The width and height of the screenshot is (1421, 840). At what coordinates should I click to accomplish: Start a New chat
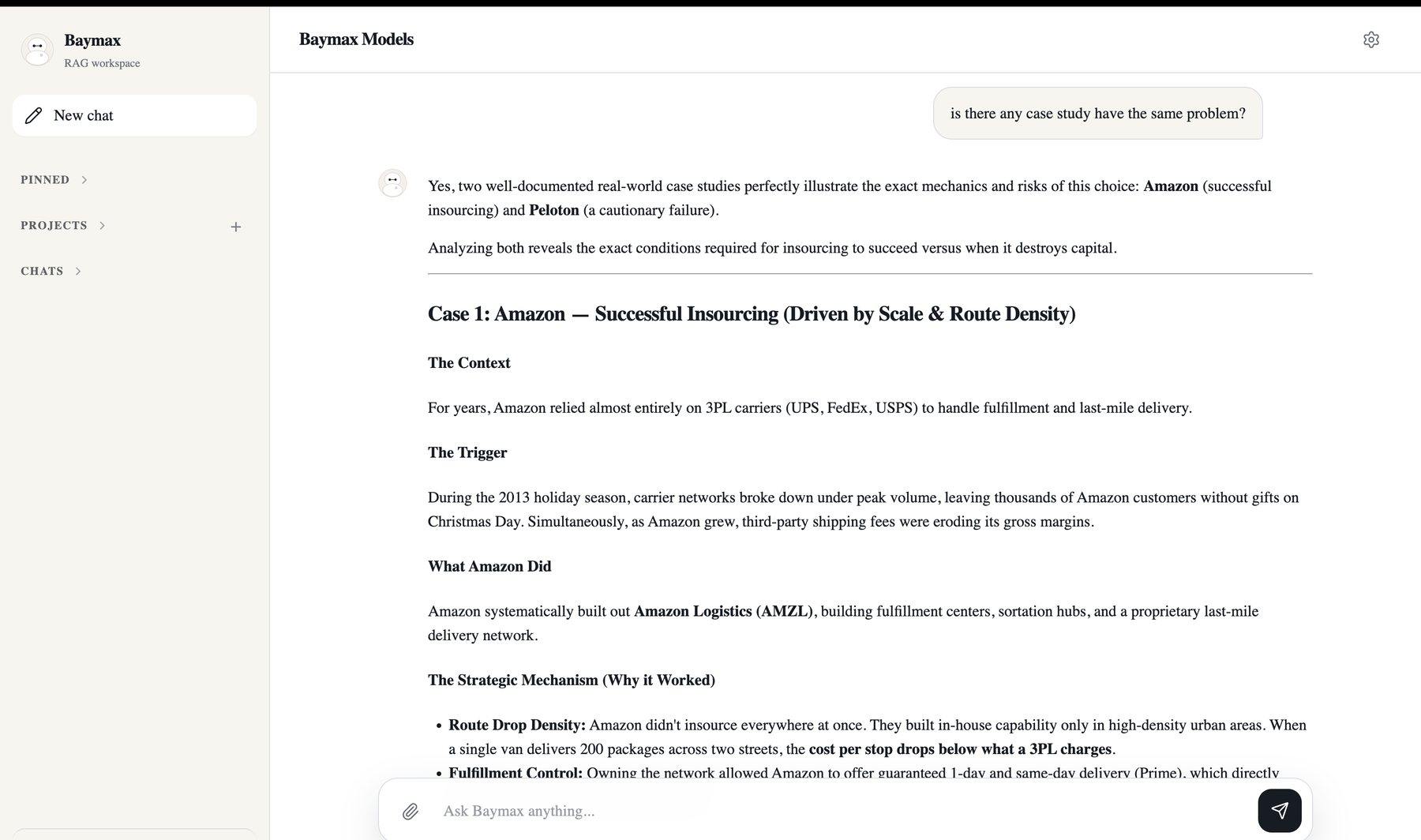click(134, 115)
